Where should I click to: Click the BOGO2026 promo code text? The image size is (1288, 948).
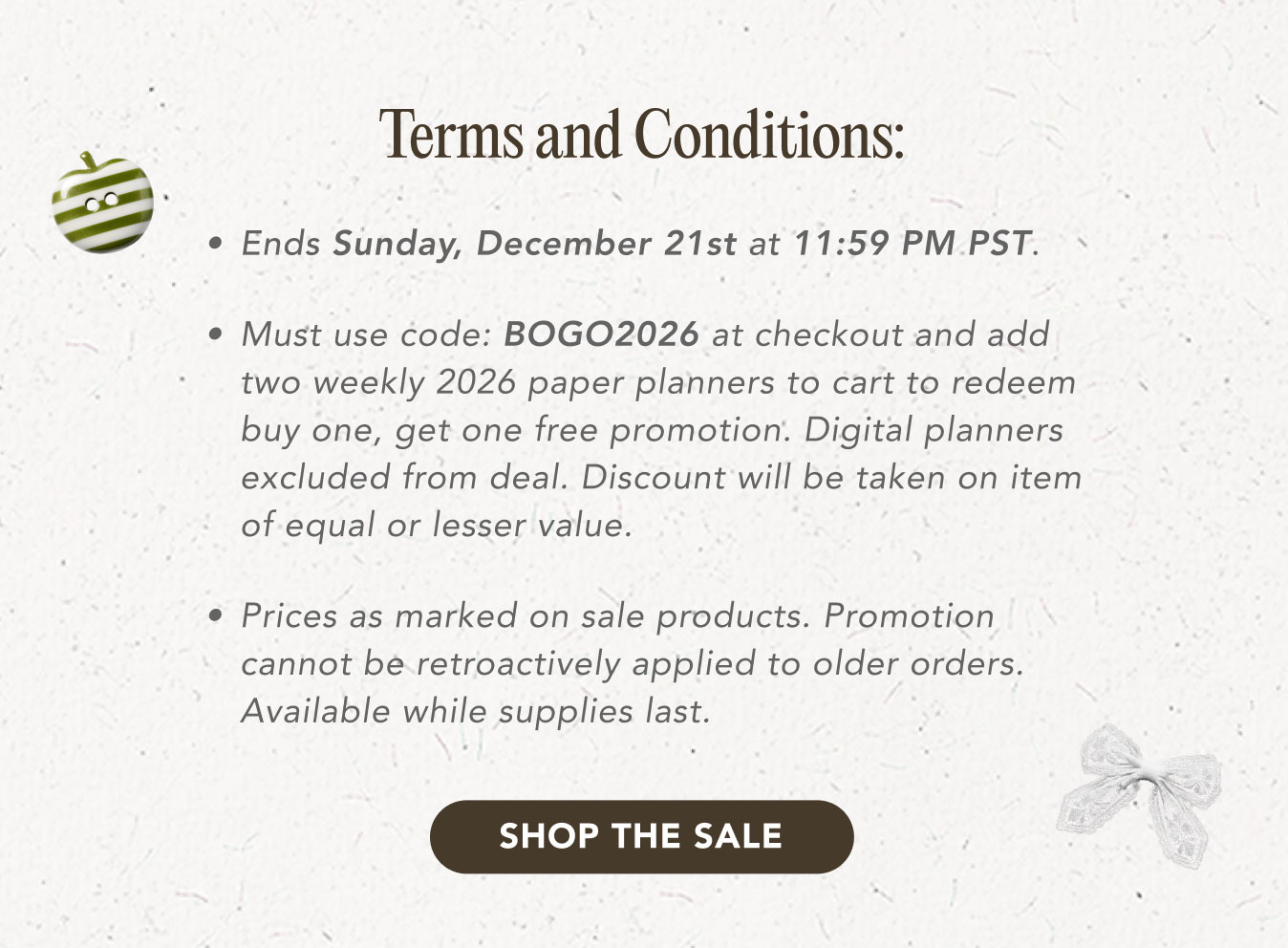click(601, 334)
